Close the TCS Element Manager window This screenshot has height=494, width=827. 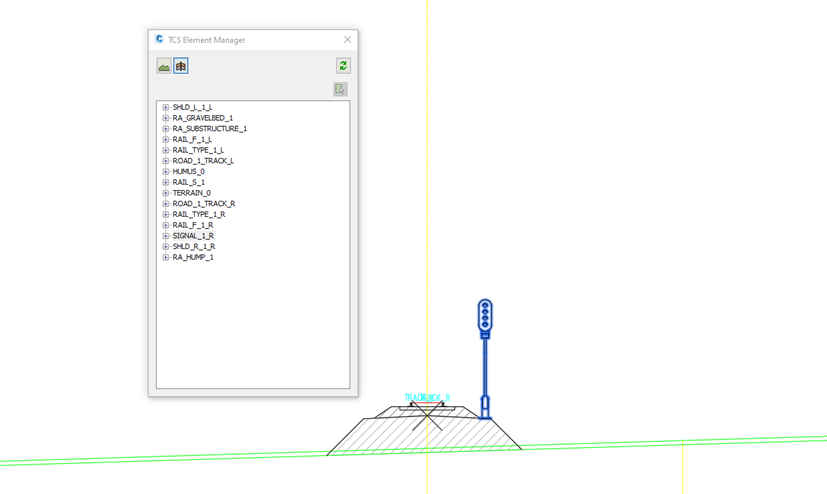tap(347, 40)
